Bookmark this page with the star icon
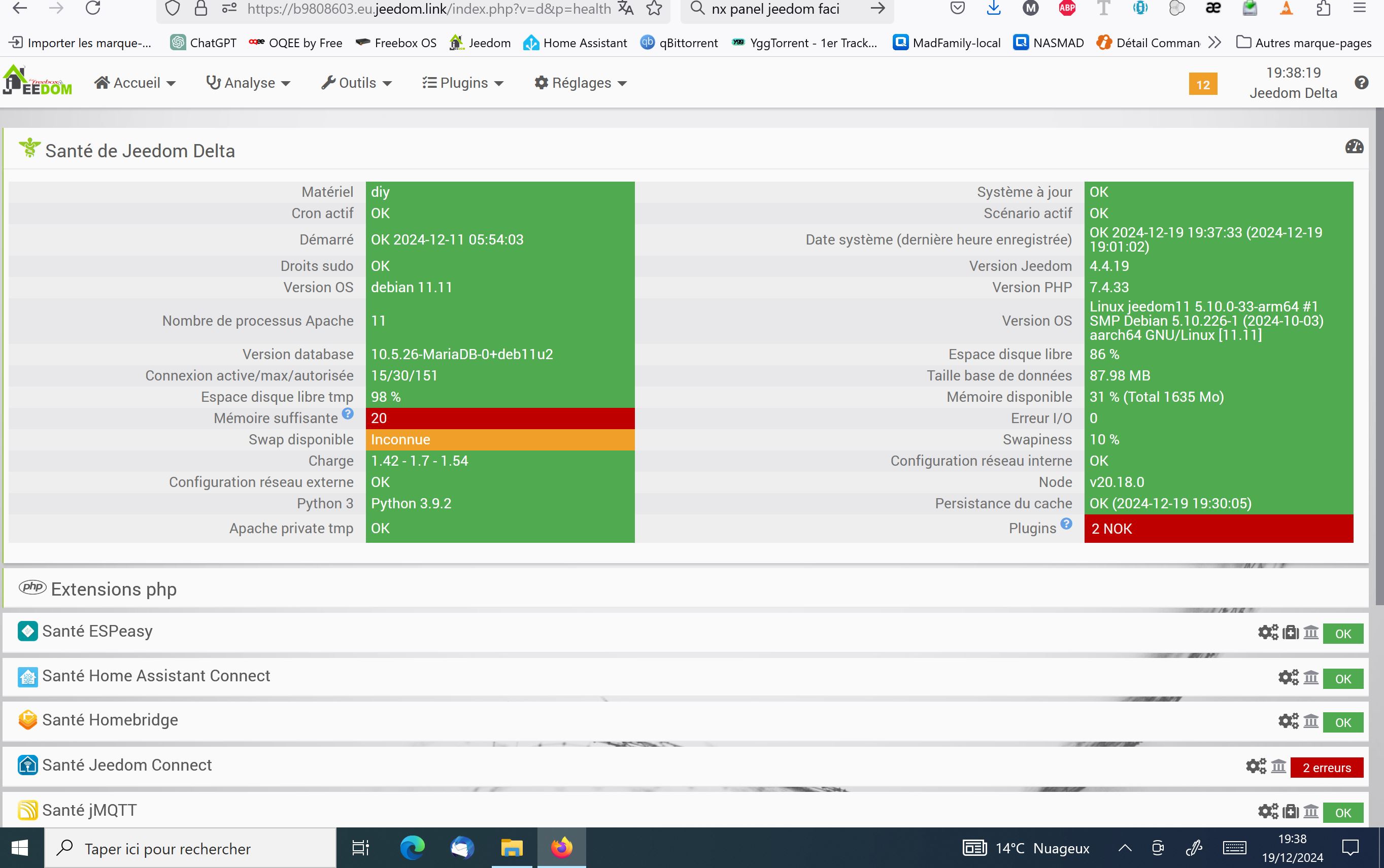The image size is (1384, 868). [654, 8]
